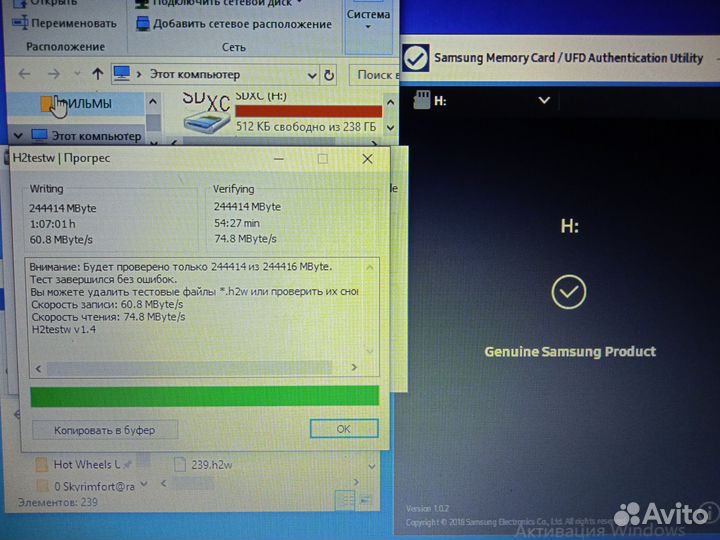Expand the chevron beside Skyrimfort@ra

[x=144, y=484]
